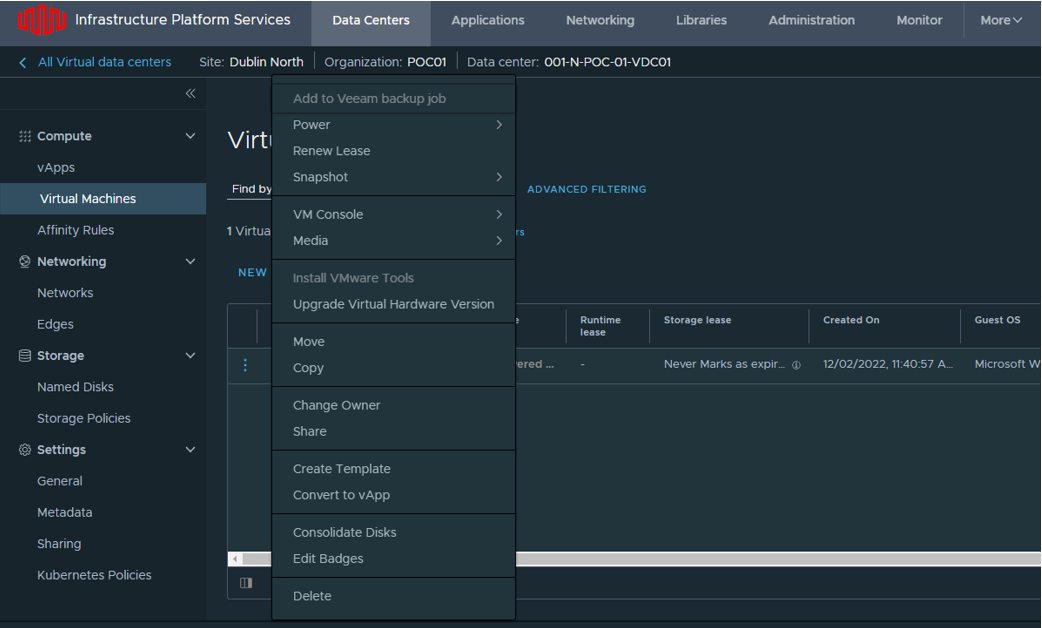Image resolution: width=1042 pixels, height=628 pixels.
Task: Select Affinity Rules in the sidebar
Action: tap(75, 230)
